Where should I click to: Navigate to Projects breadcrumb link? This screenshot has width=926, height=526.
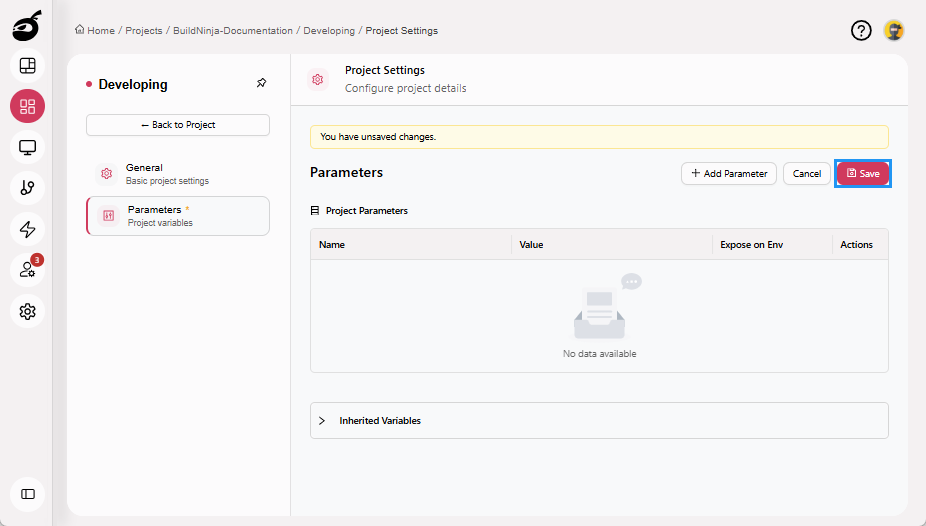[144, 31]
